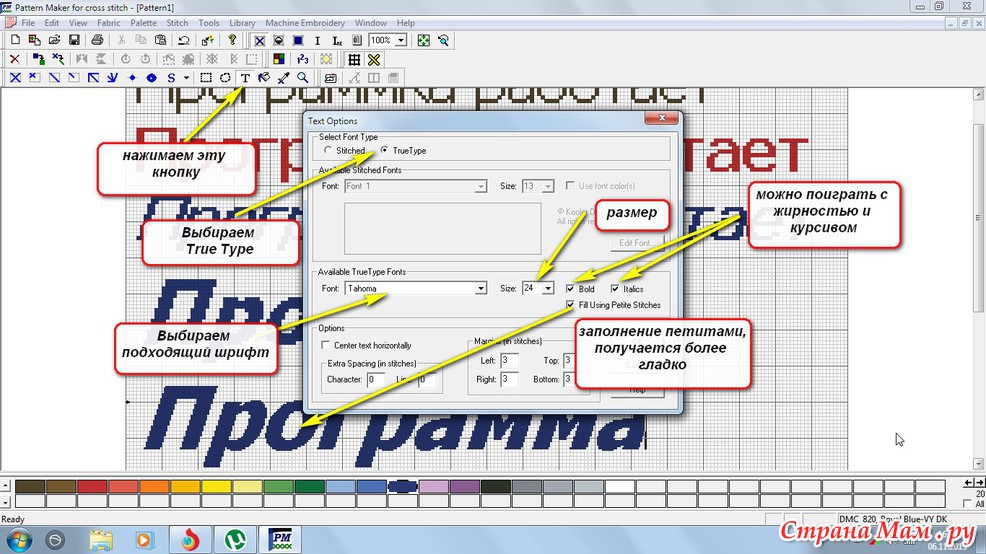This screenshot has width=986, height=554.
Task: Click palette scroll down arrow
Action: pyautogui.click(x=6, y=502)
